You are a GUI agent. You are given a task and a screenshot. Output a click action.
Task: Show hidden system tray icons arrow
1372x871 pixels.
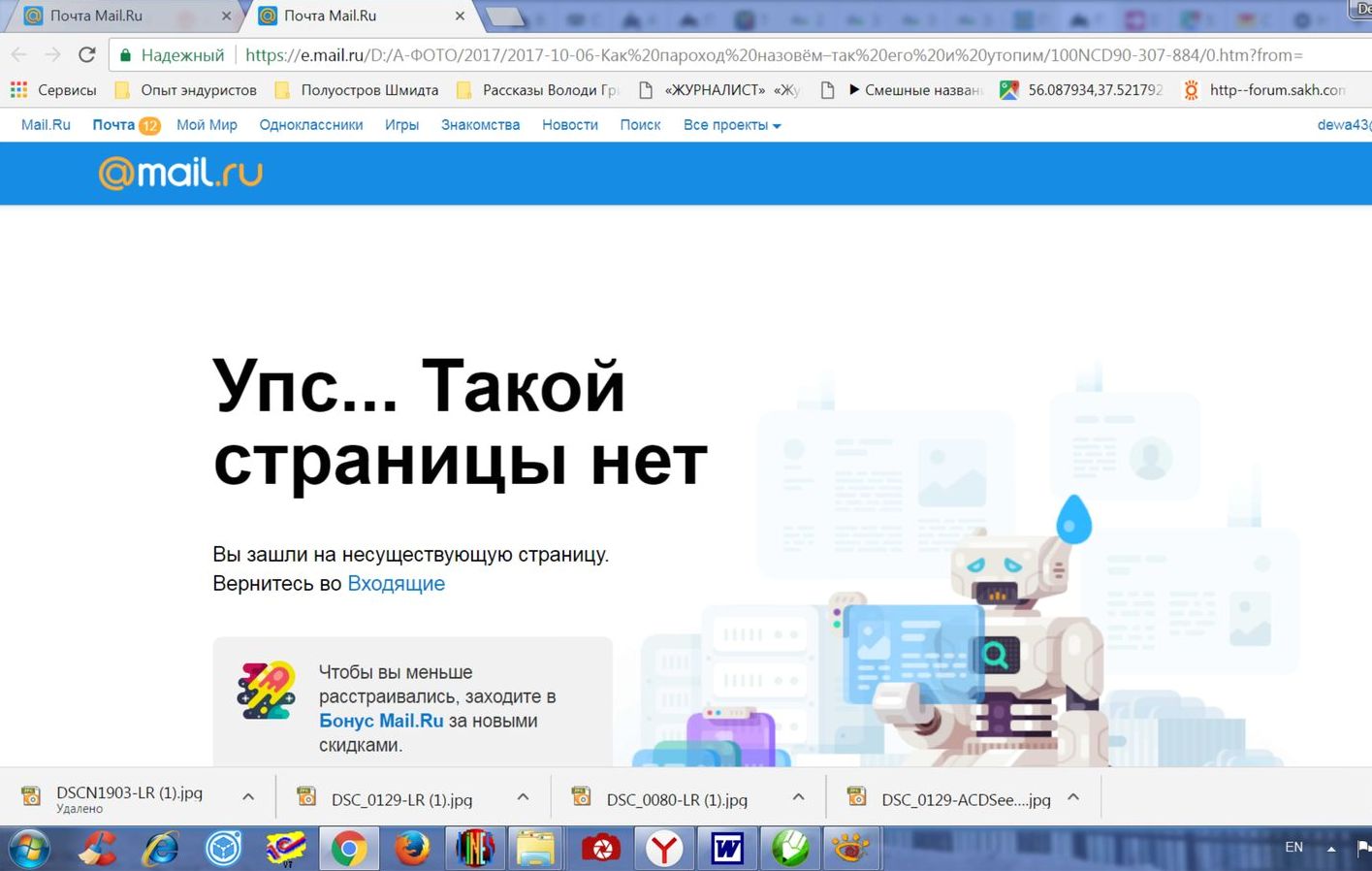click(x=1331, y=849)
